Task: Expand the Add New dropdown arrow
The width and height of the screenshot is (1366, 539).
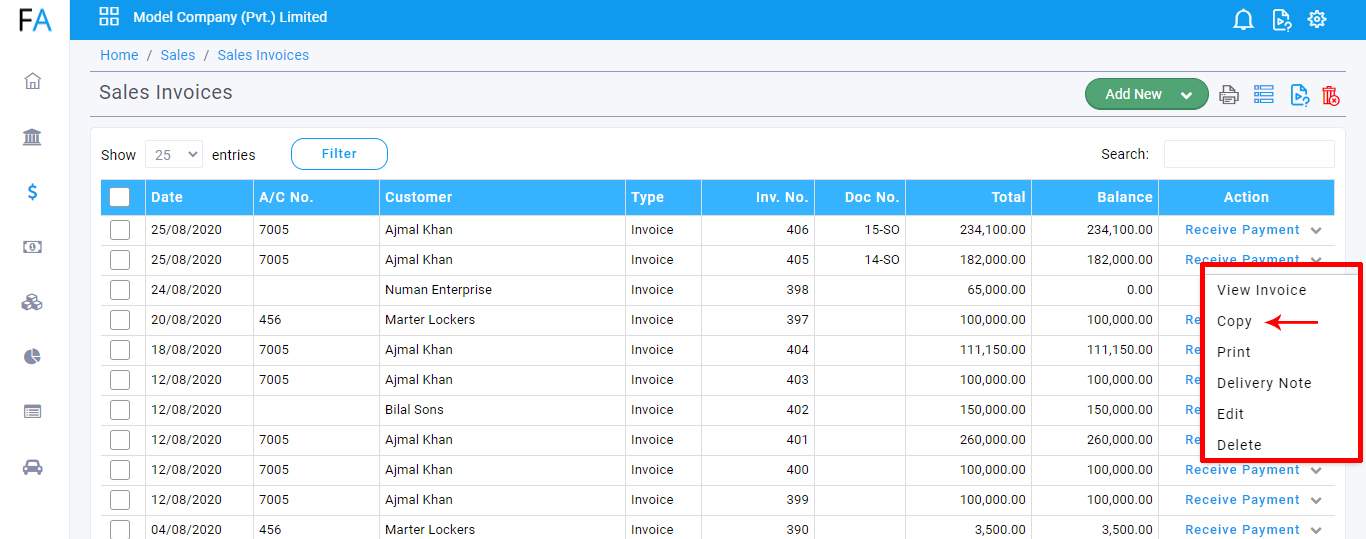Action: 1186,95
